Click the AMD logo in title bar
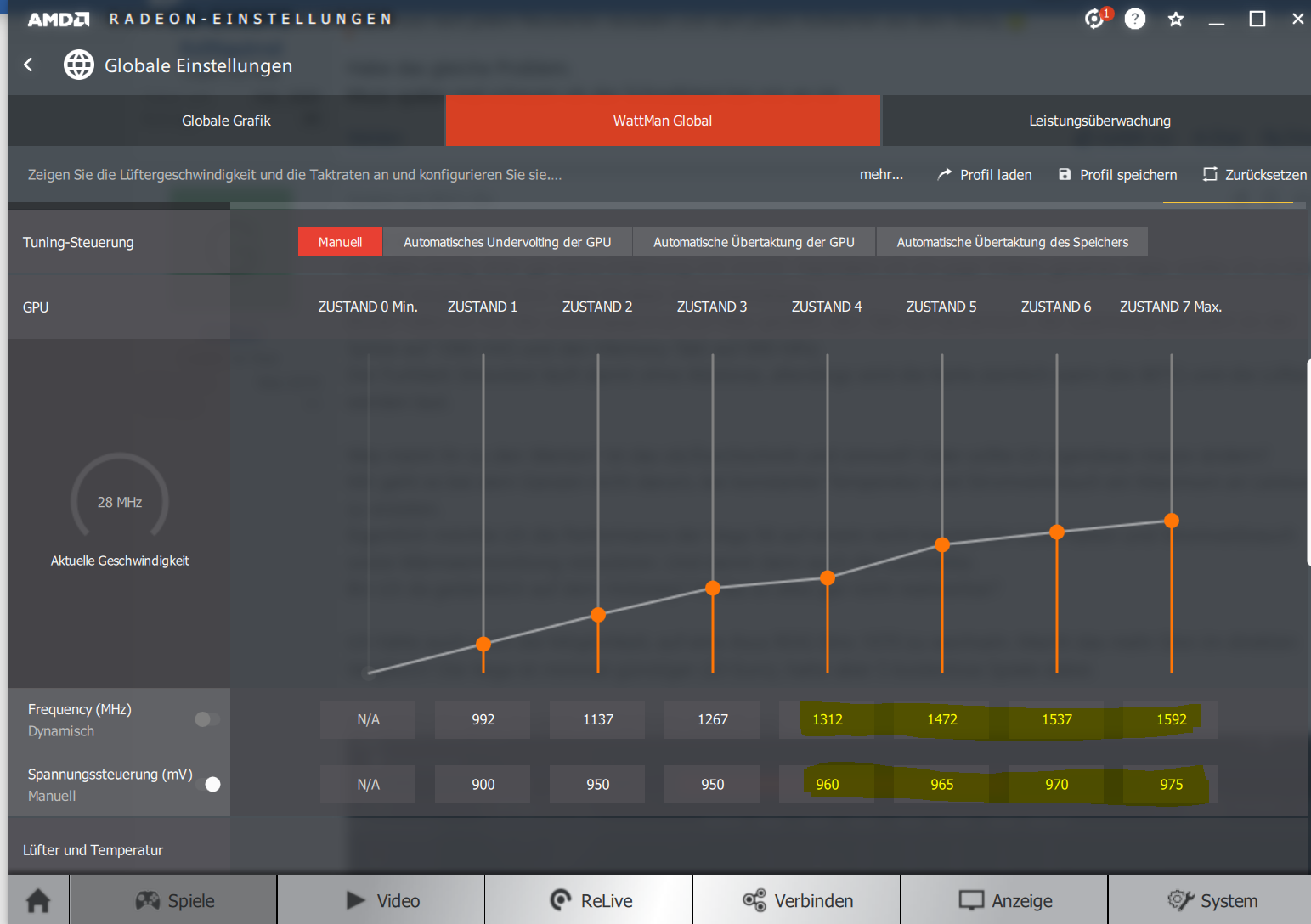The image size is (1311, 924). tap(58, 19)
